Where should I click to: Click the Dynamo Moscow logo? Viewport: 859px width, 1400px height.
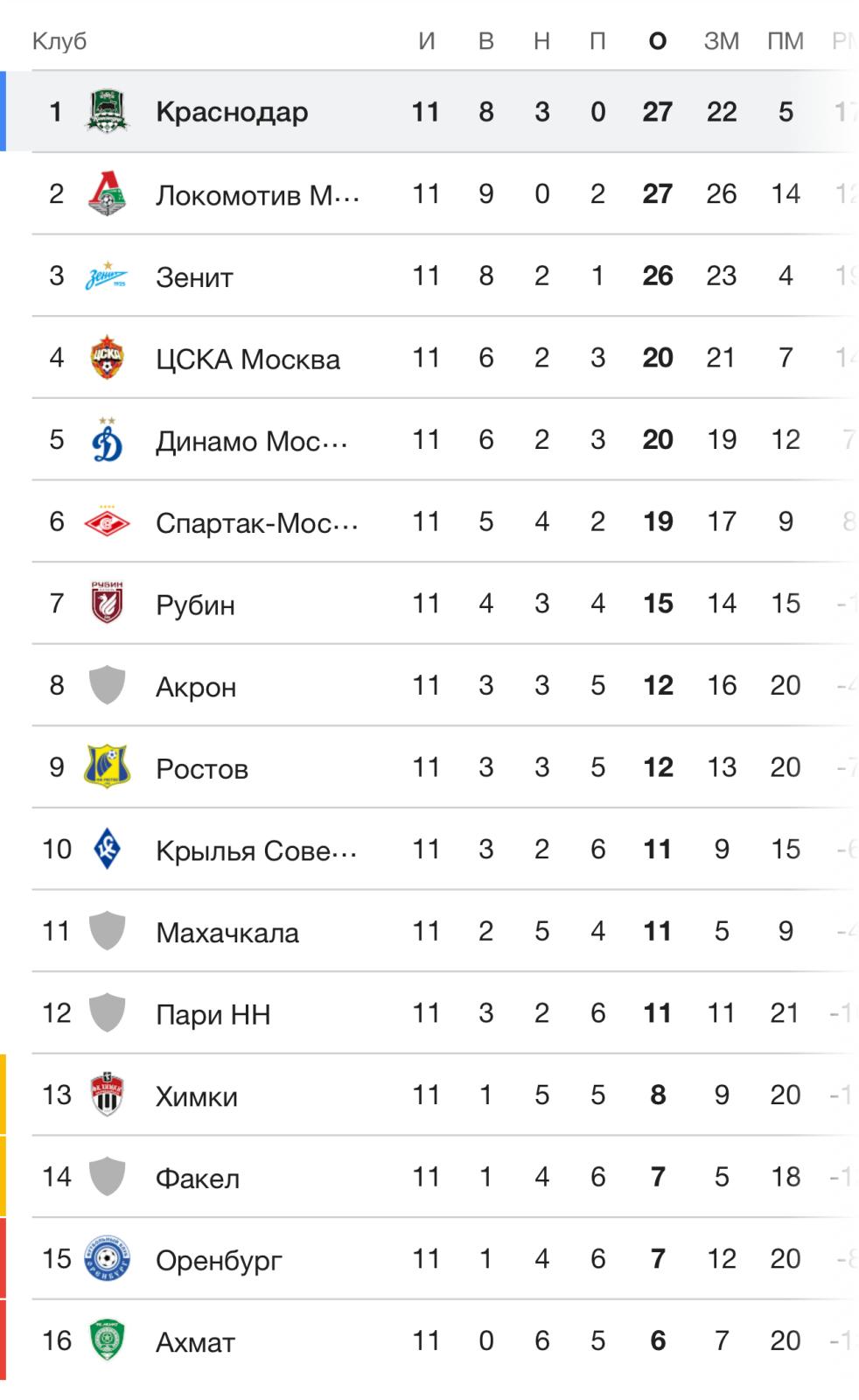(x=107, y=439)
